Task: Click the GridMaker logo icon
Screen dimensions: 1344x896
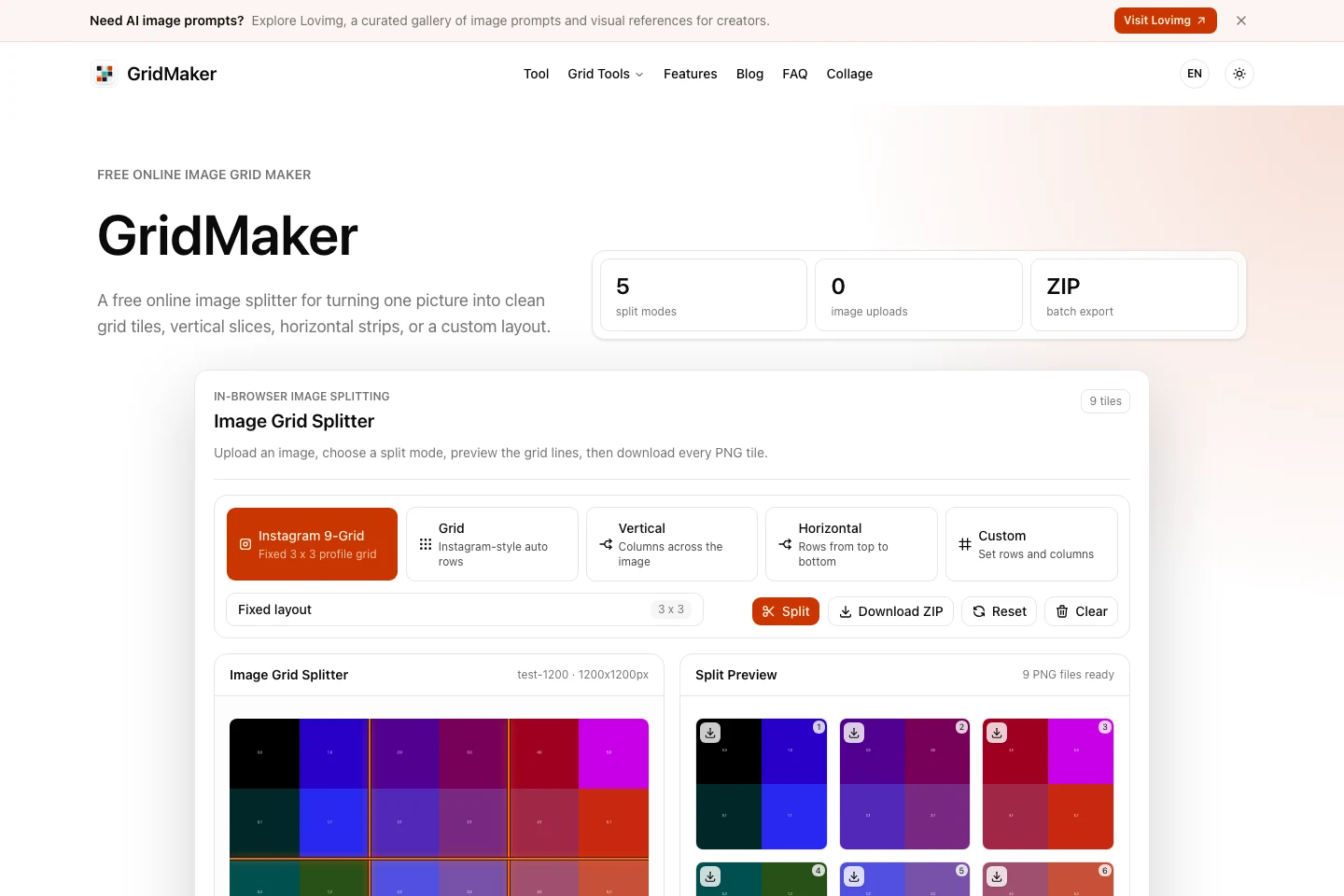Action: (x=105, y=74)
